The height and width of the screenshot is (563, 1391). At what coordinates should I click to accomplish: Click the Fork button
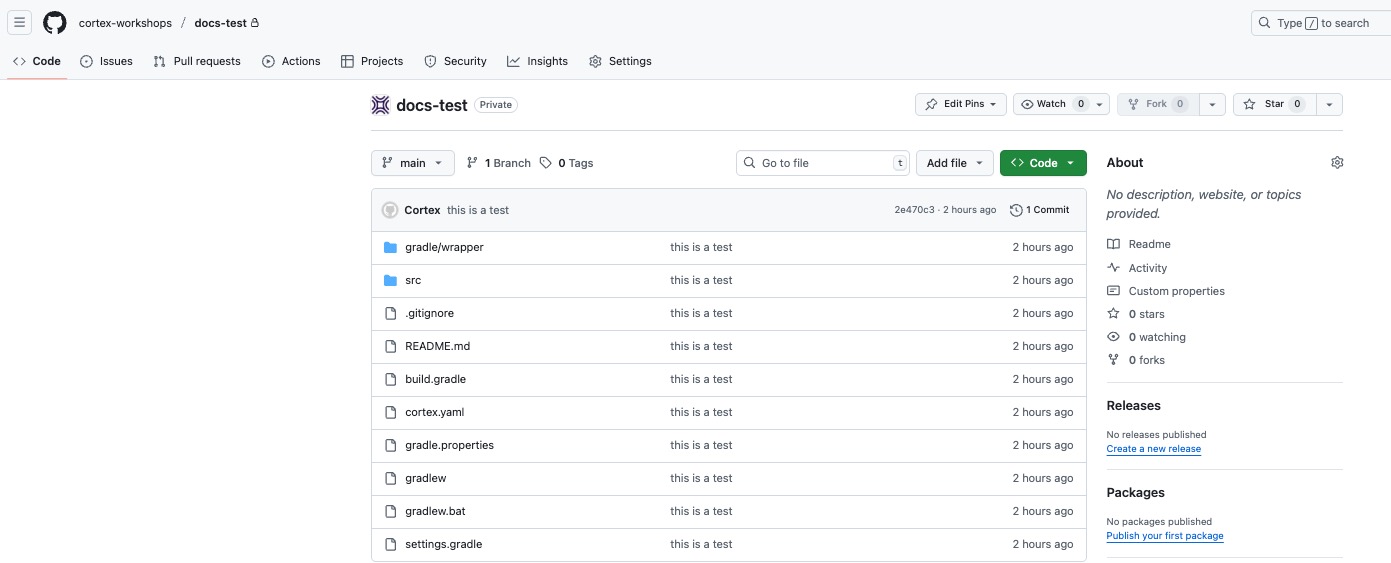tap(1158, 104)
